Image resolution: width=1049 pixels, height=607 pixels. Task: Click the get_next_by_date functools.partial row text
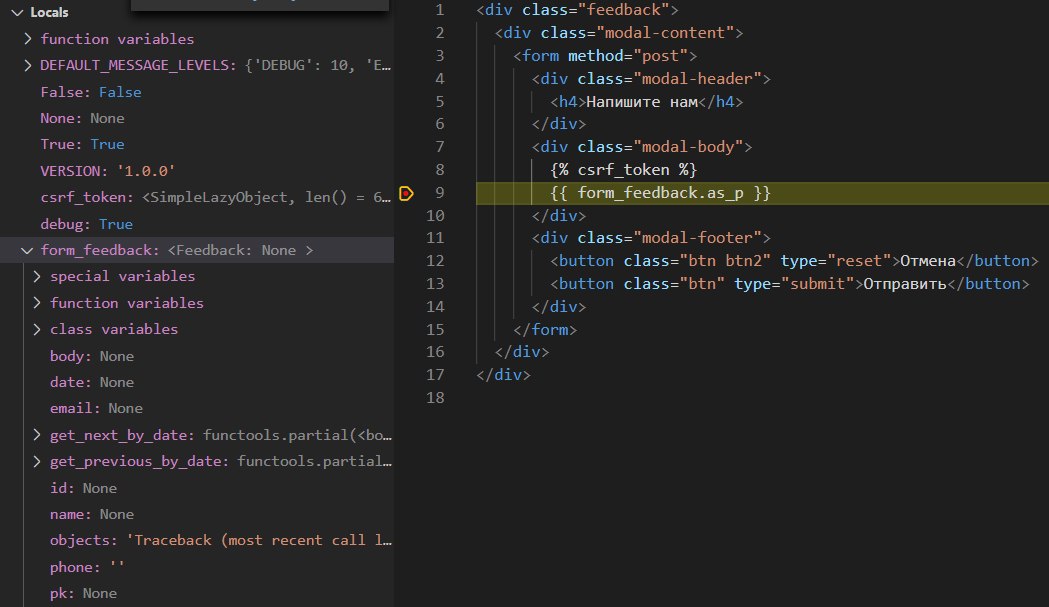(221, 435)
